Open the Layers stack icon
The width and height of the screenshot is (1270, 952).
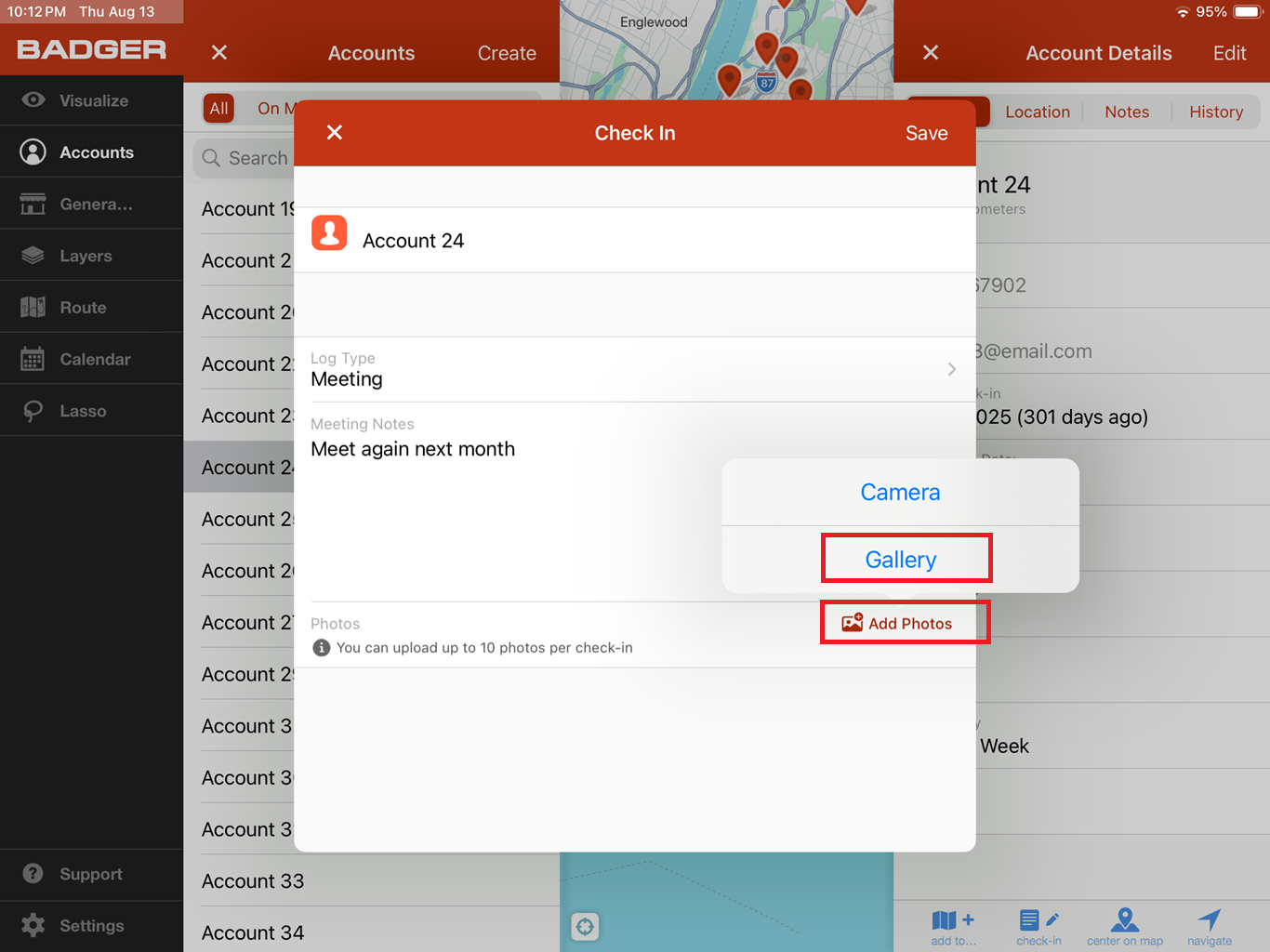(33, 255)
